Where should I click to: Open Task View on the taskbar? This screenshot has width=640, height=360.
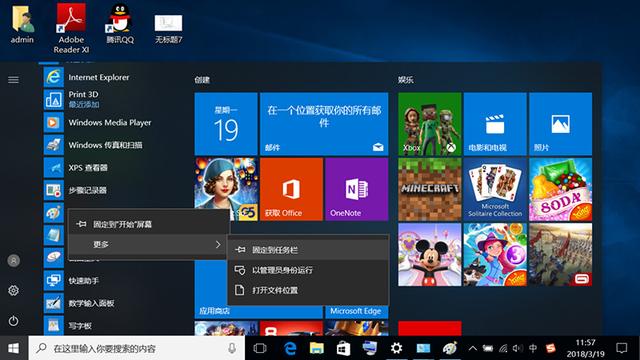[260, 348]
